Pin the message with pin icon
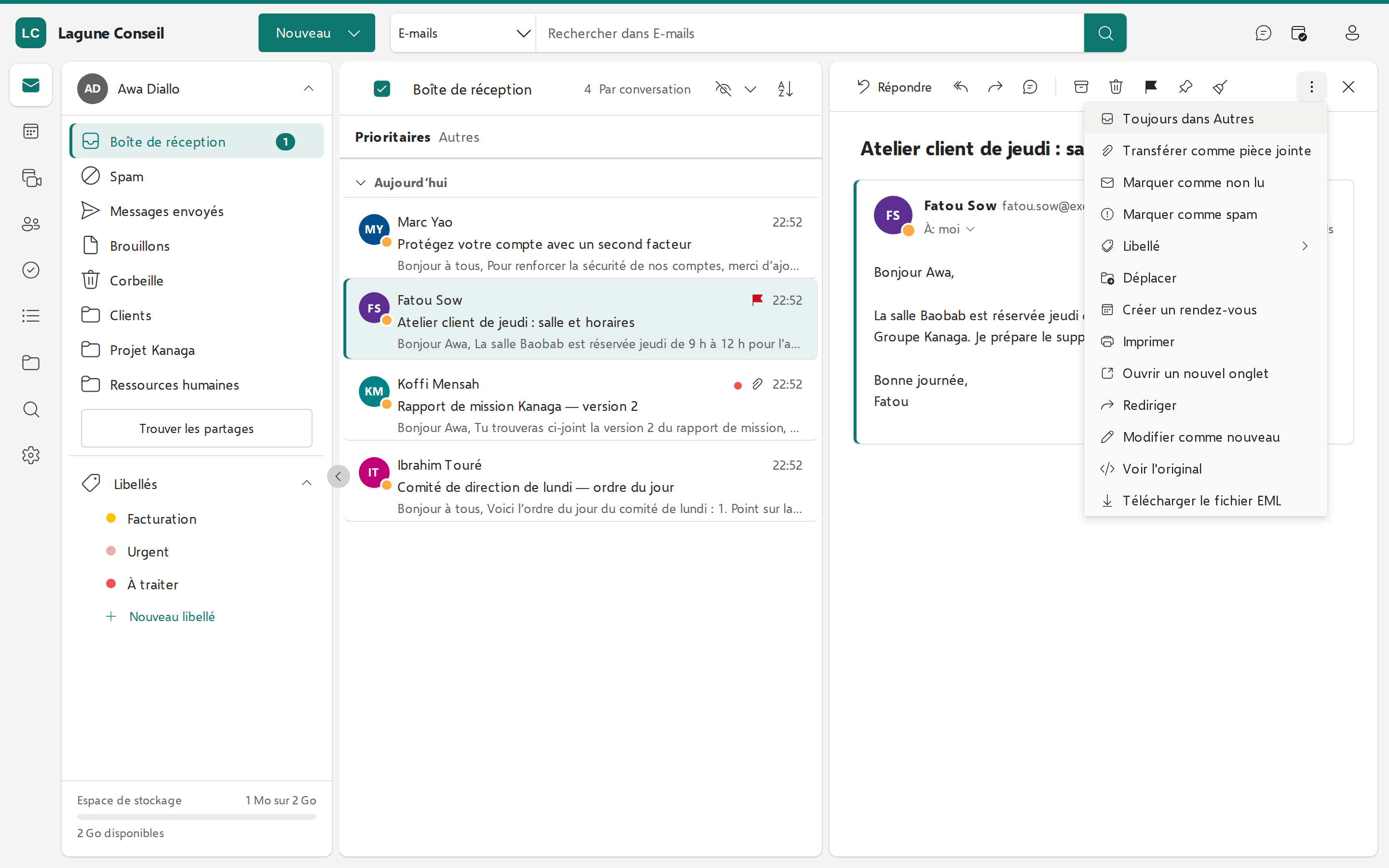This screenshot has width=1389, height=868. pos(1185,87)
